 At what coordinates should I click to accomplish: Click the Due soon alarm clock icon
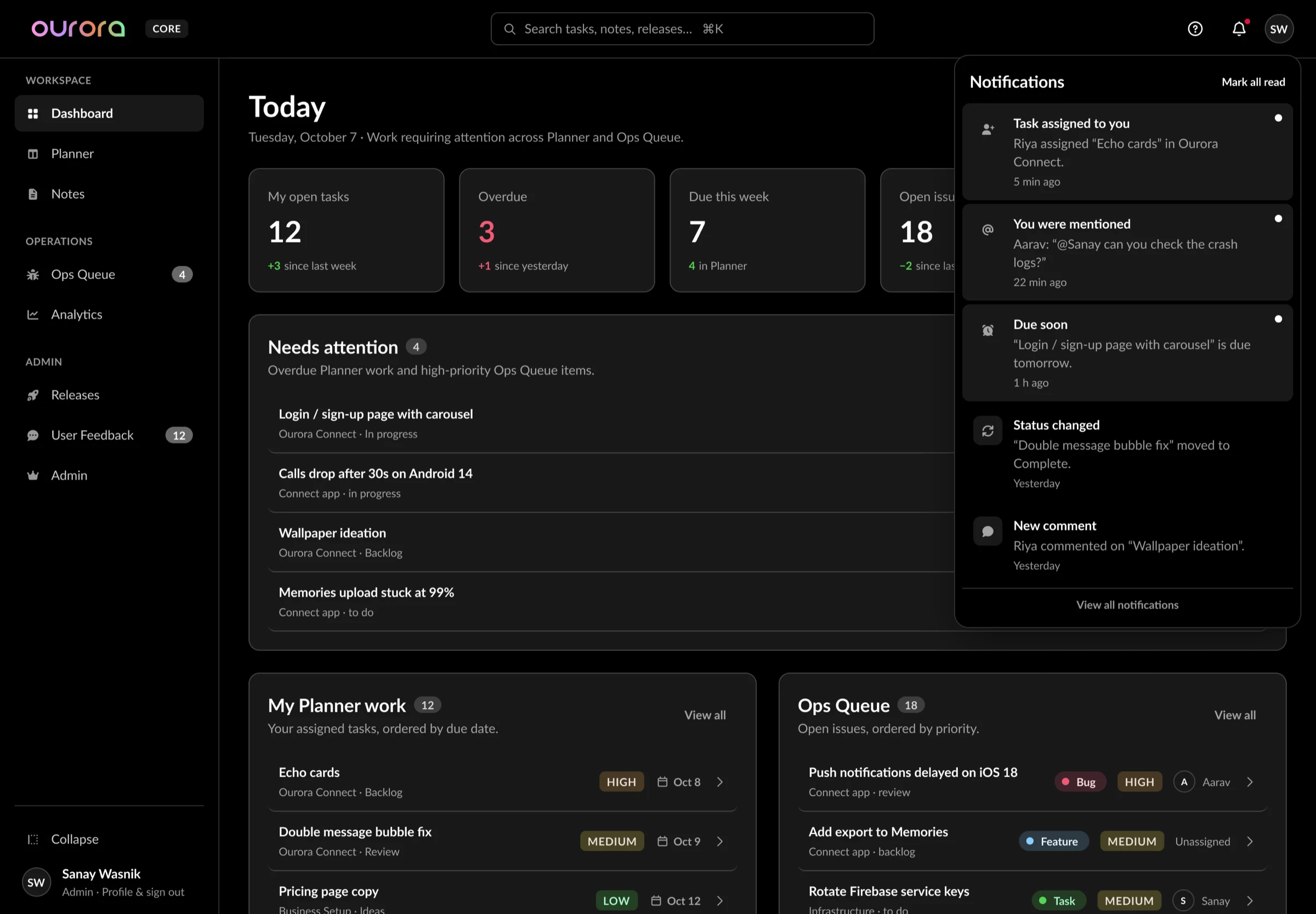[988, 330]
